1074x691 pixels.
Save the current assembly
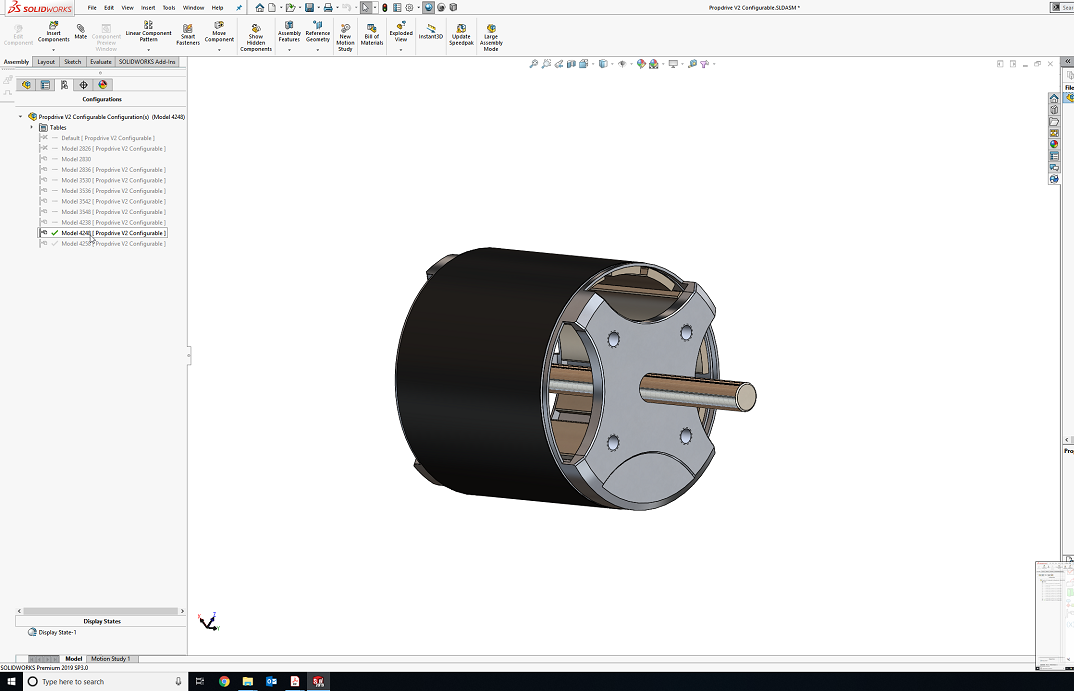pos(310,8)
